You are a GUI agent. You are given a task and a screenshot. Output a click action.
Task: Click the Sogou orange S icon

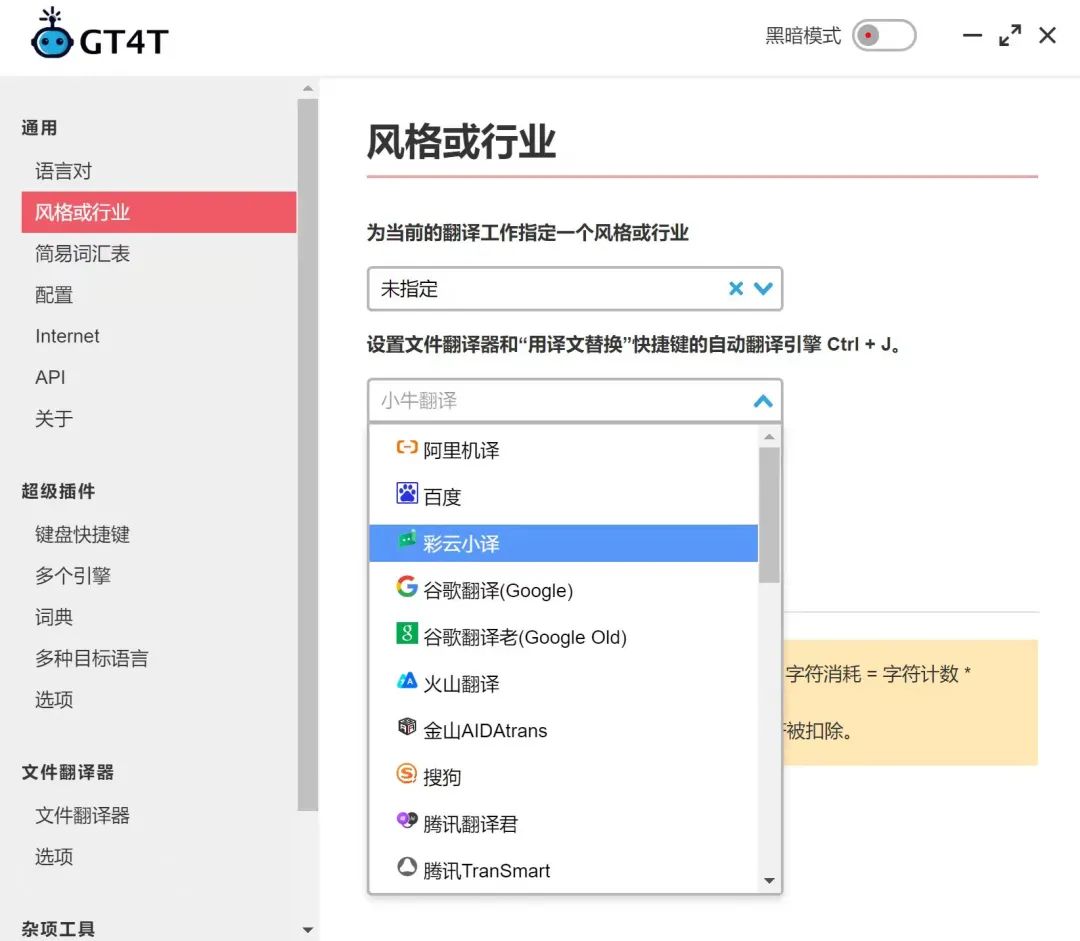point(406,773)
